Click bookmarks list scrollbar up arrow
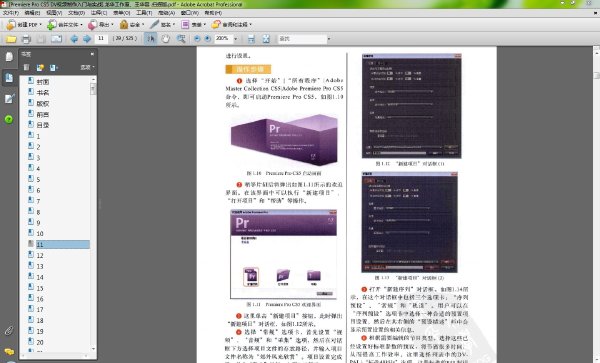This screenshot has height=363, width=600. point(93,79)
